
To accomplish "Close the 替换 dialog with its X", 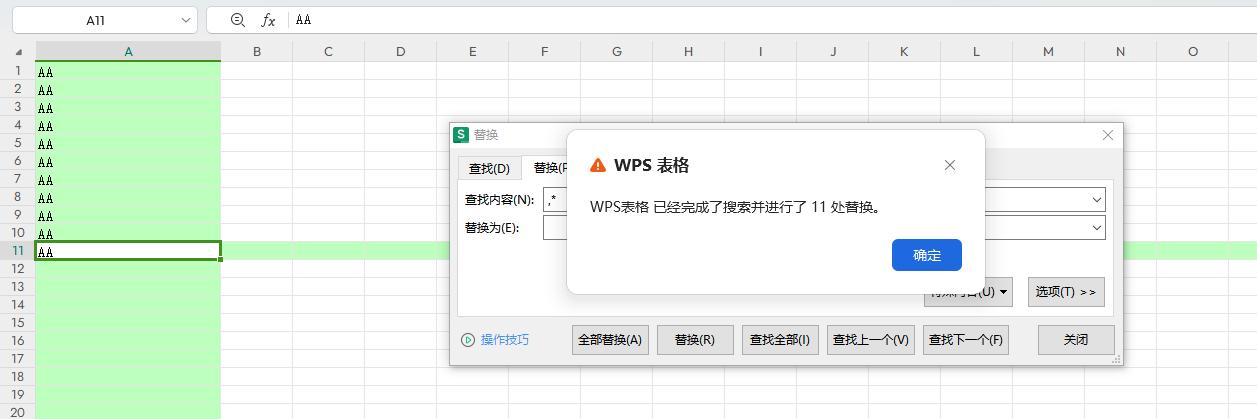I will [1108, 135].
